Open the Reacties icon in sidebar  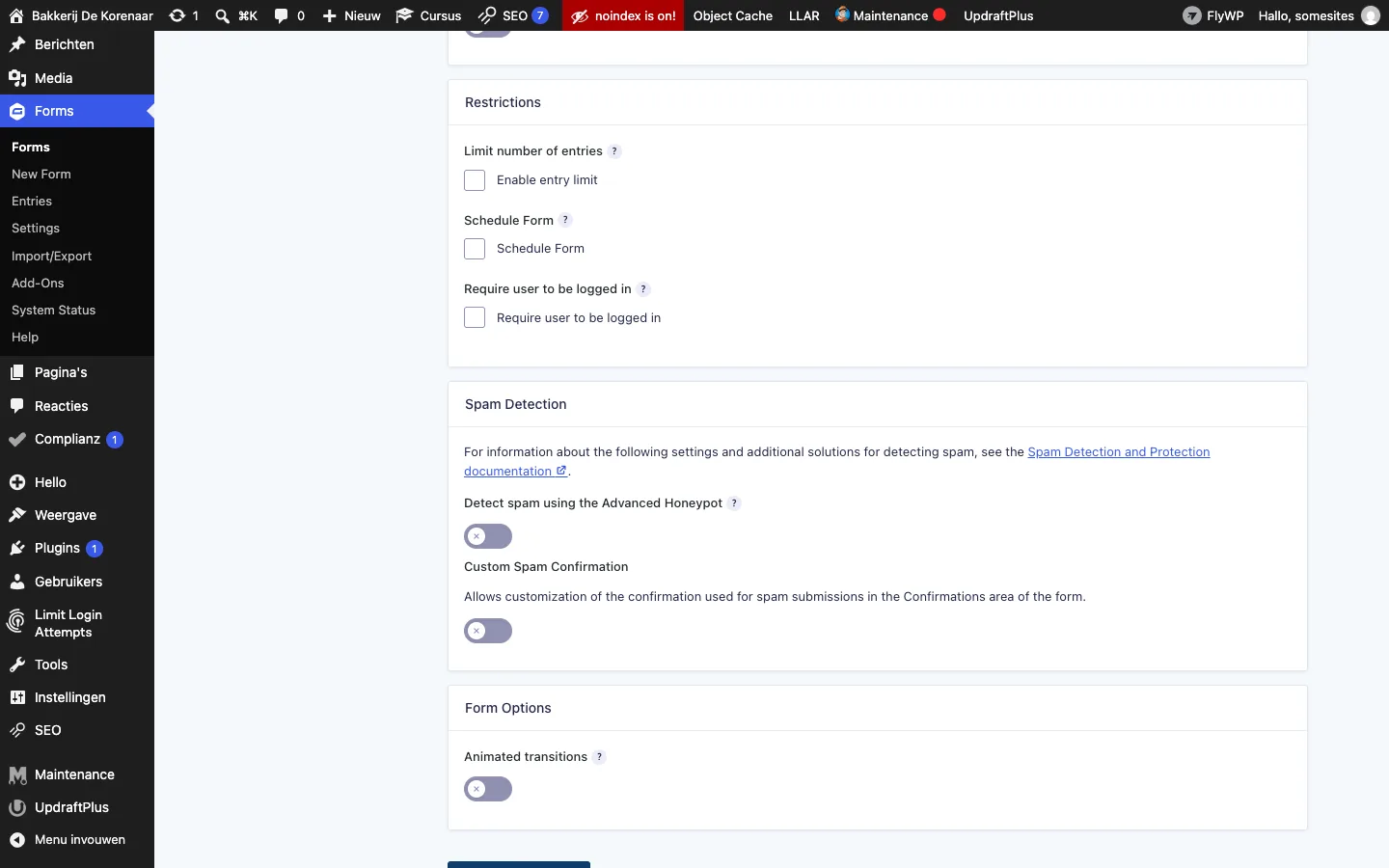click(17, 406)
